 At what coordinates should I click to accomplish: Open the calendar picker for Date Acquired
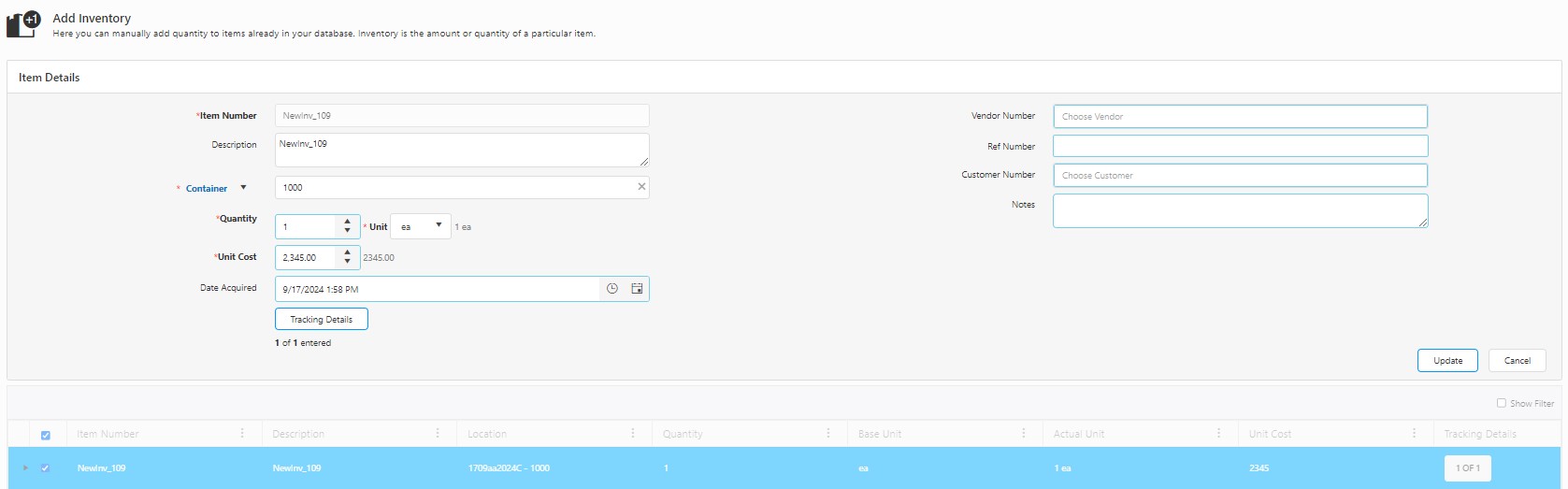637,289
